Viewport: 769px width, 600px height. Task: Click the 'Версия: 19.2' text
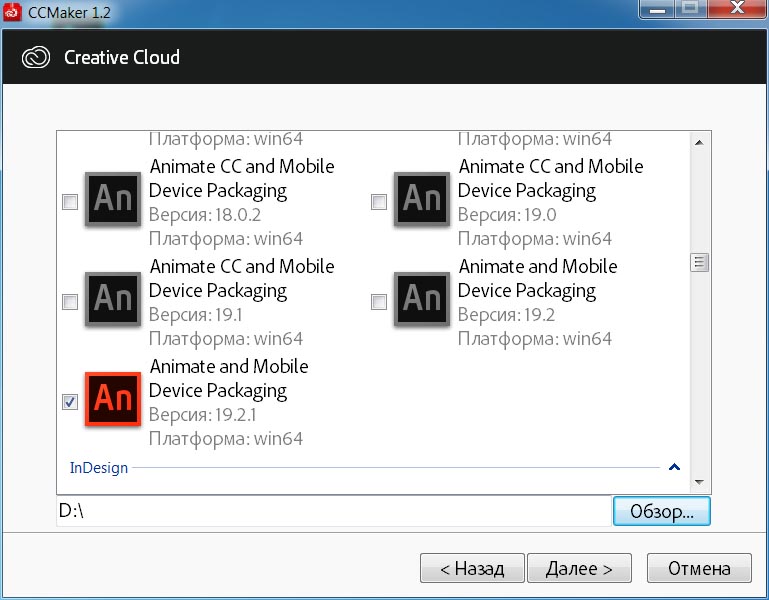coord(506,315)
